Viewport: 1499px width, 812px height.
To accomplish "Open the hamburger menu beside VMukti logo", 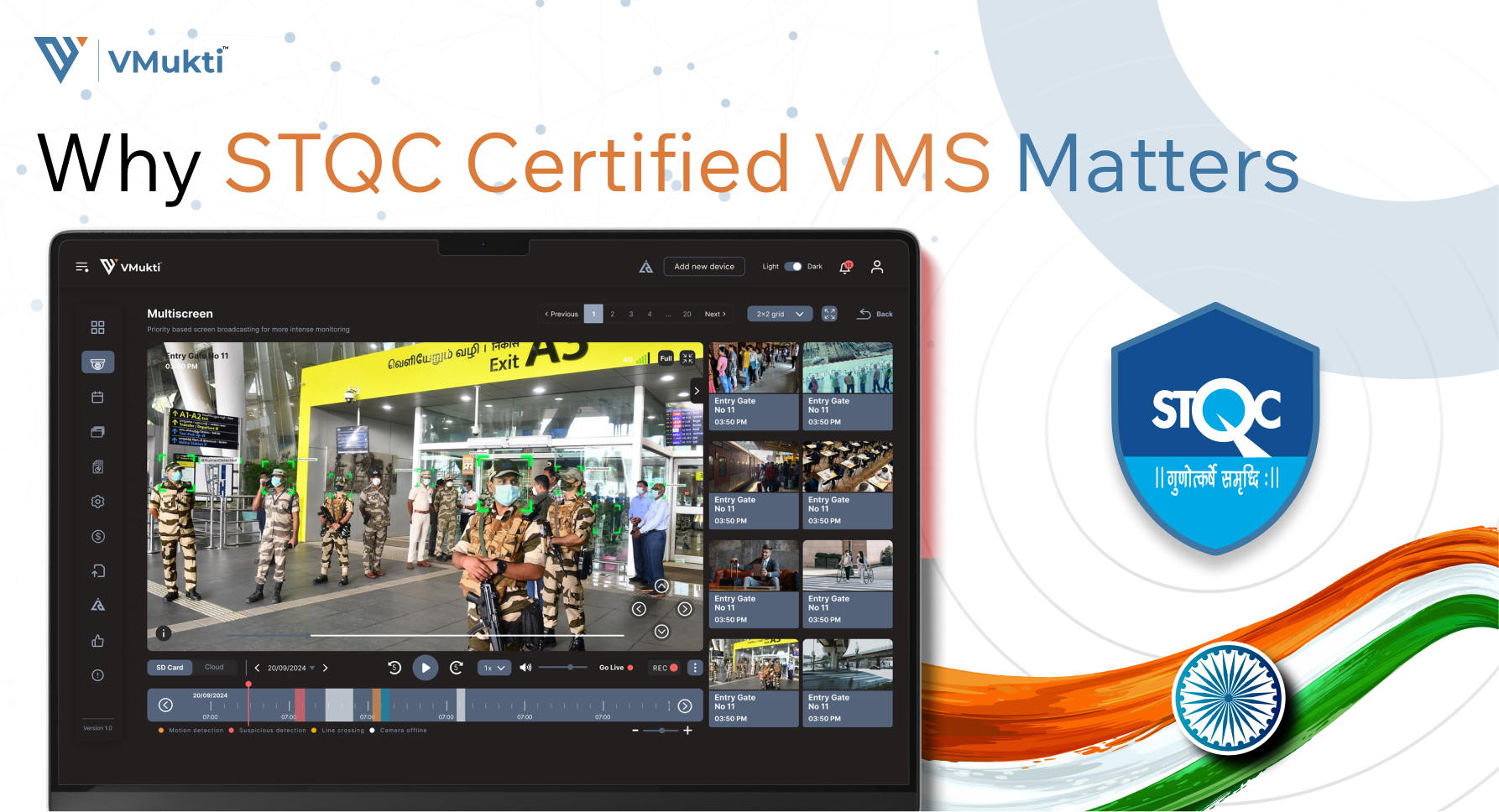I will click(82, 267).
